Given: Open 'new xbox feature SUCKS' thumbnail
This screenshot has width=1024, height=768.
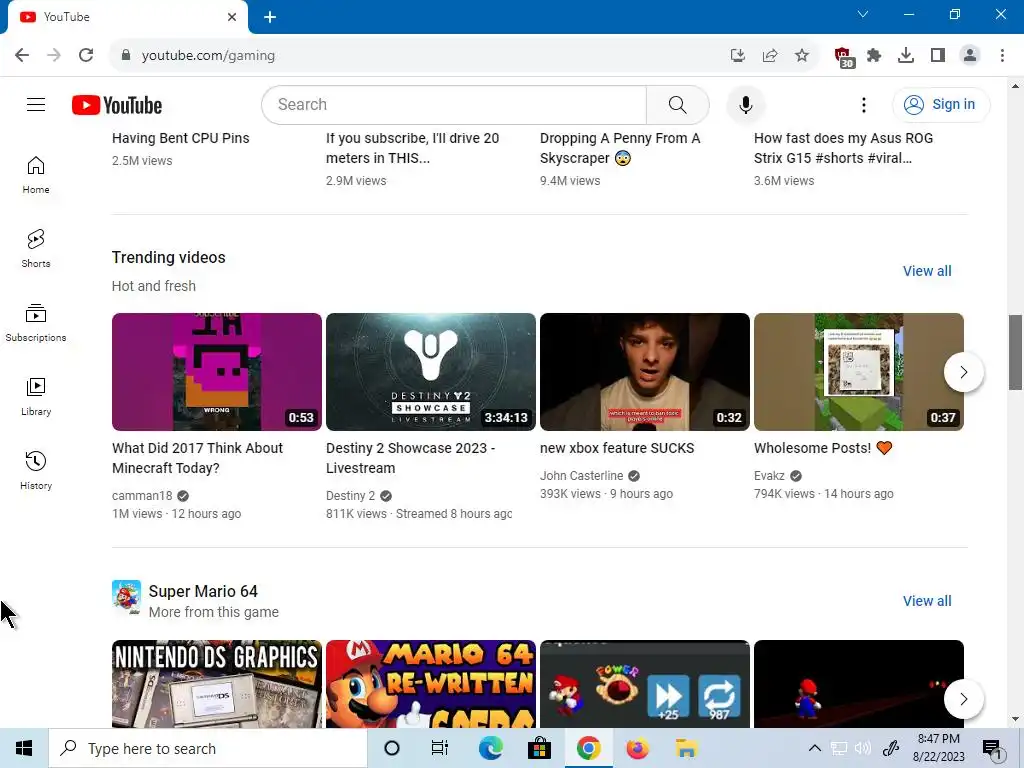Looking at the screenshot, I should pyautogui.click(x=645, y=372).
